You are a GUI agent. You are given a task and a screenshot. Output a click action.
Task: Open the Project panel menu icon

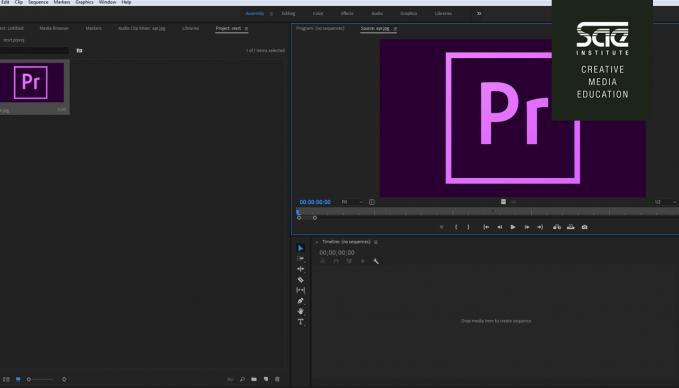coord(246,29)
